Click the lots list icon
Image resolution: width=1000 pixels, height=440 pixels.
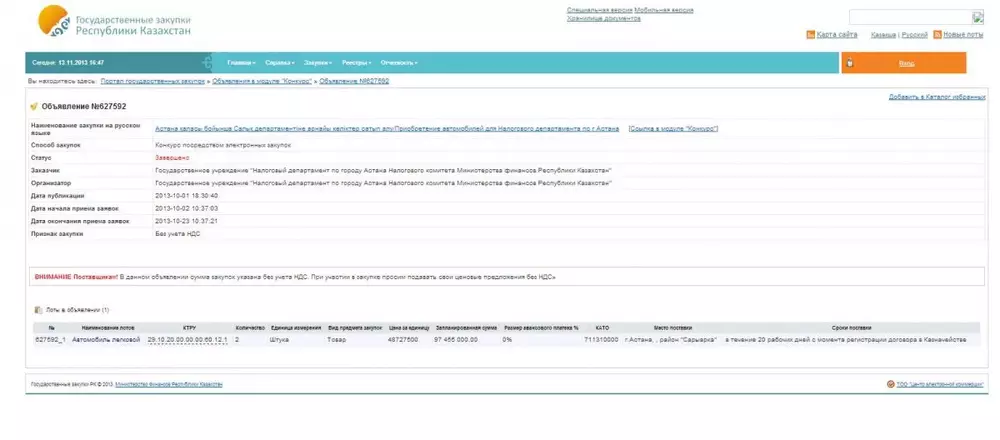click(38, 310)
